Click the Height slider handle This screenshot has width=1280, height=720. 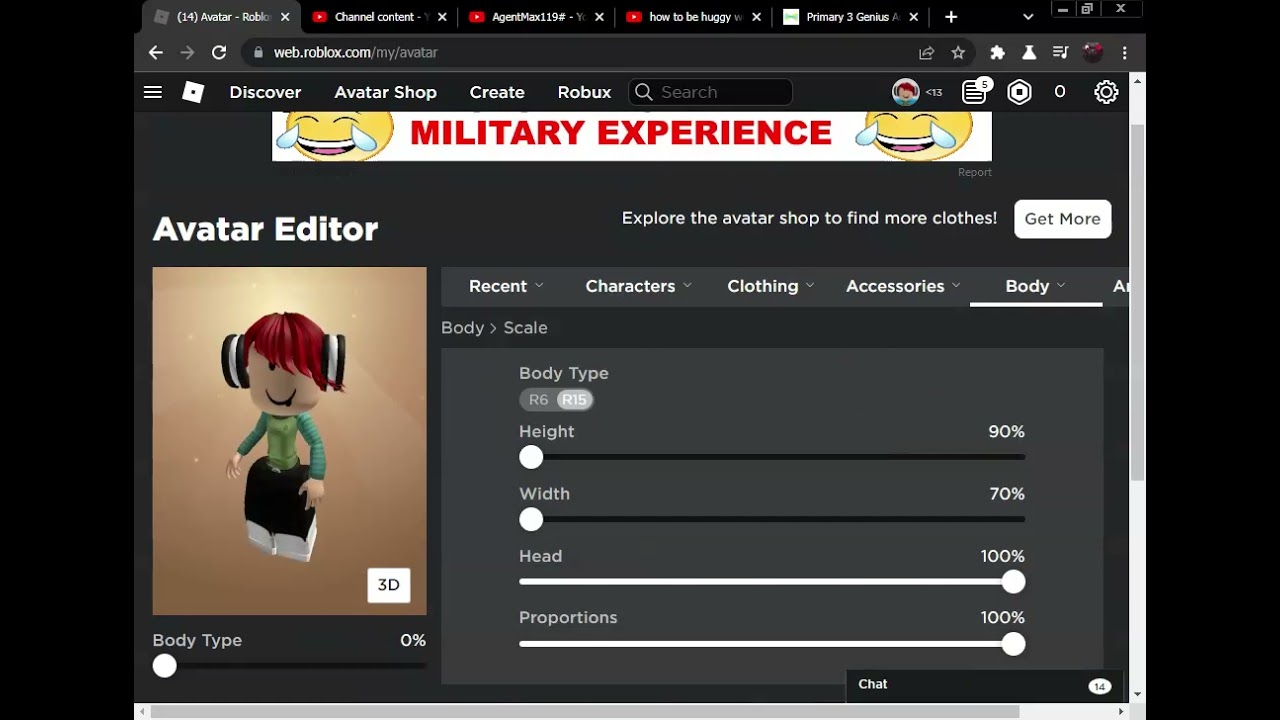[x=531, y=458]
